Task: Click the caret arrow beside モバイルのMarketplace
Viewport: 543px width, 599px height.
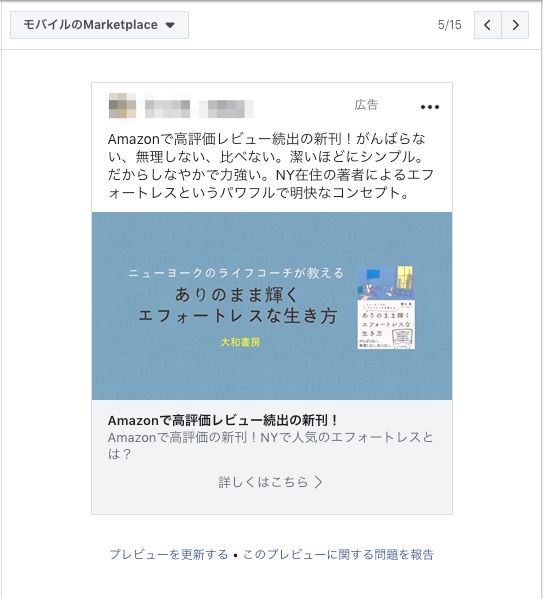Action: [170, 26]
